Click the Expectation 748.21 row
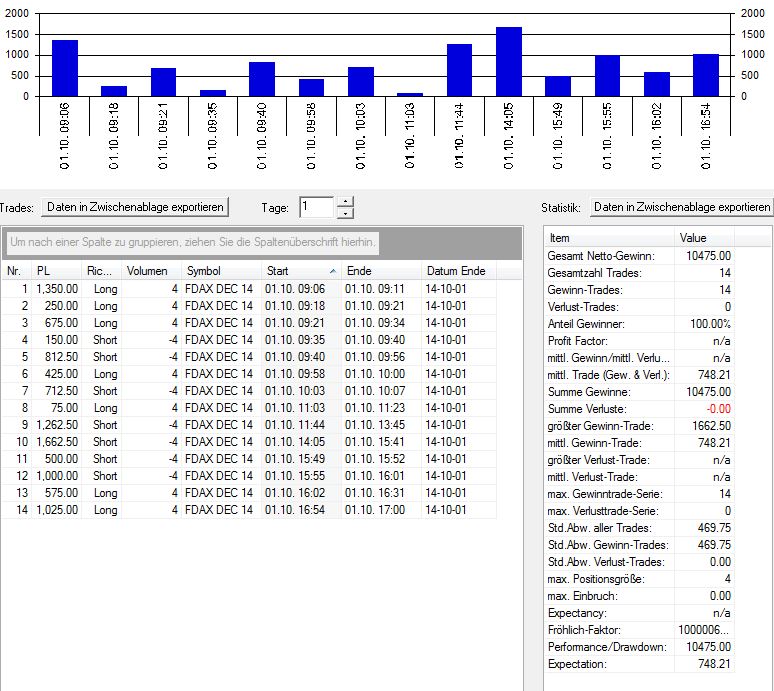 (x=639, y=664)
